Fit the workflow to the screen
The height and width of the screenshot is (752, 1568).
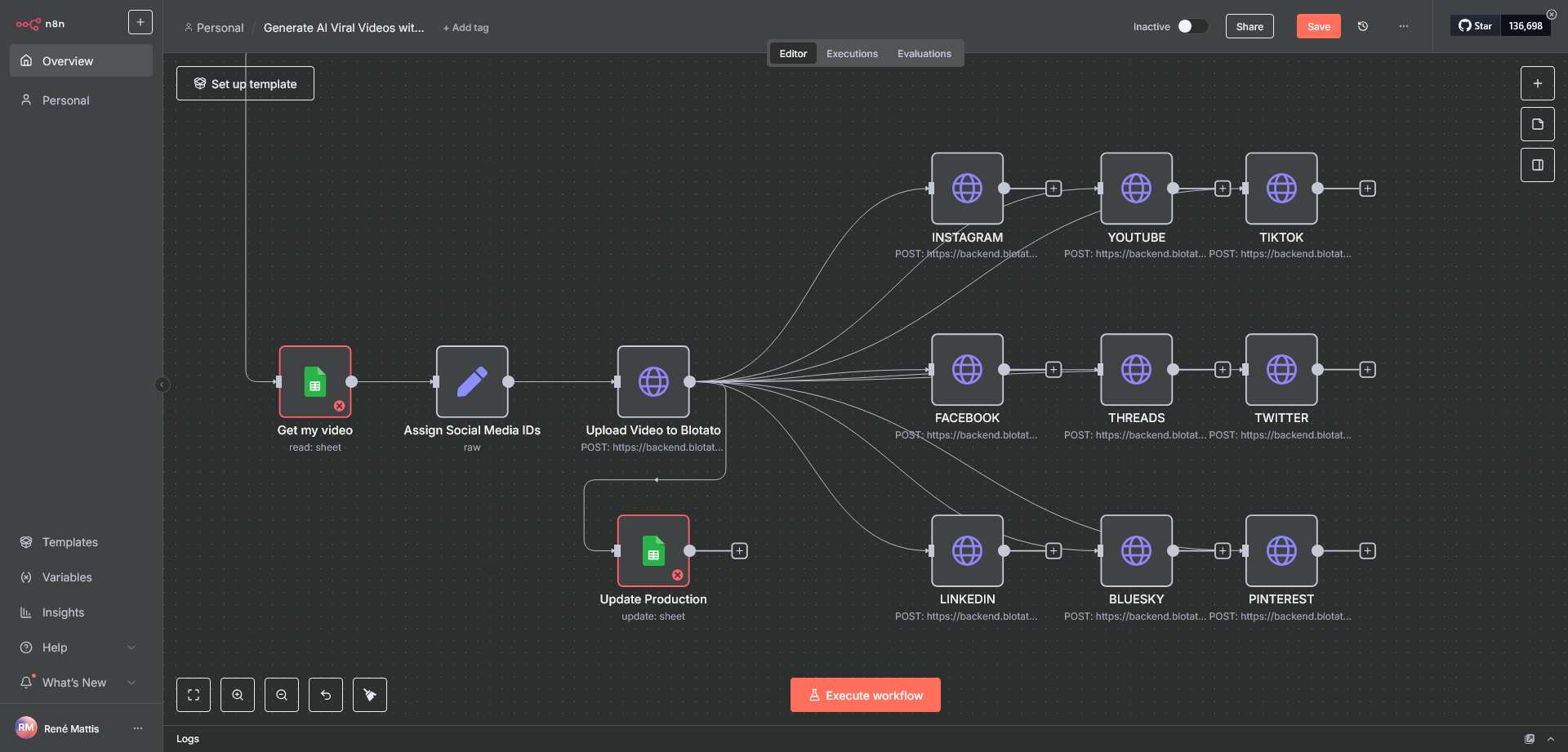pos(194,694)
